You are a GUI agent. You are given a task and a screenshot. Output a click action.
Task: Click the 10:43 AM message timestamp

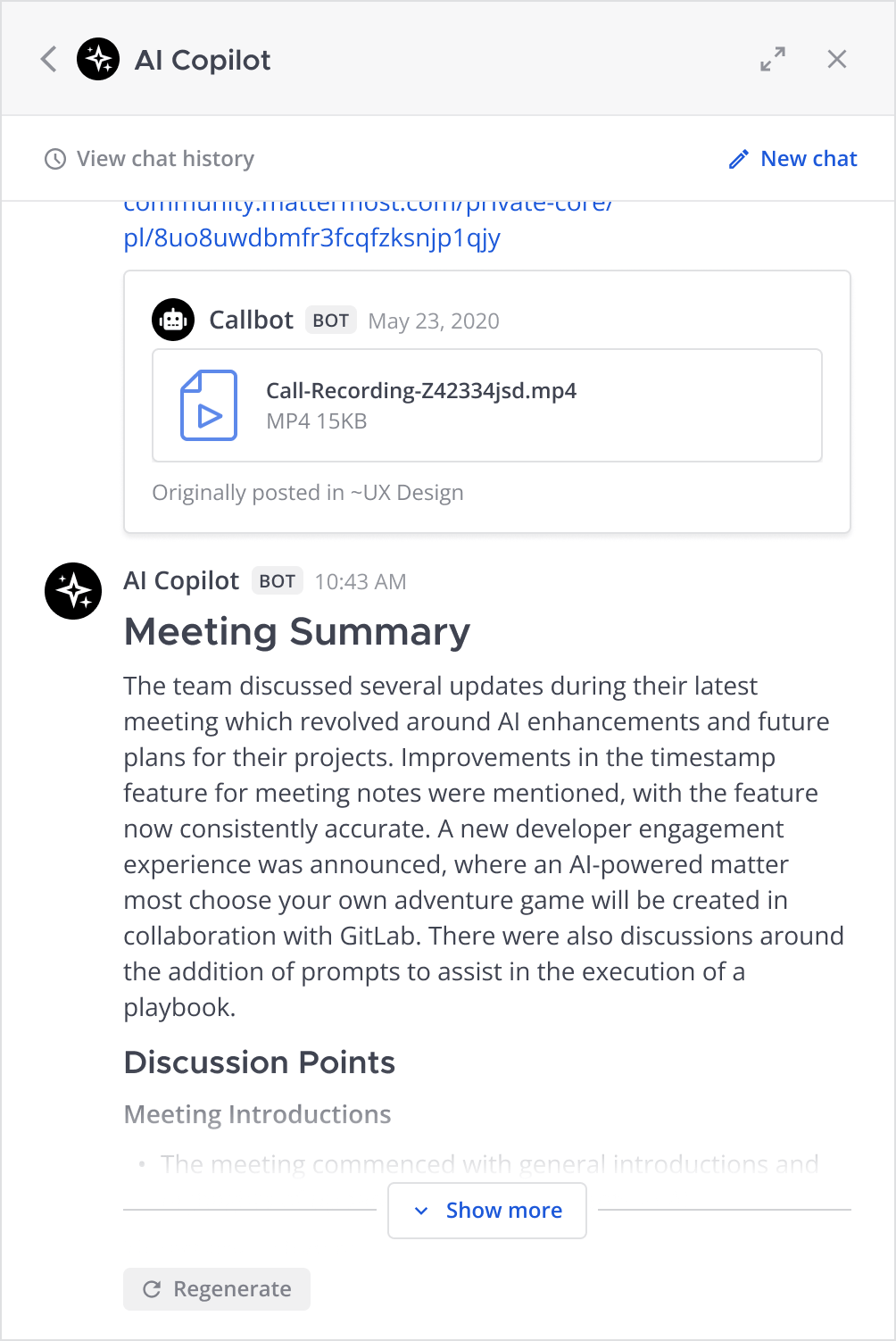[361, 582]
